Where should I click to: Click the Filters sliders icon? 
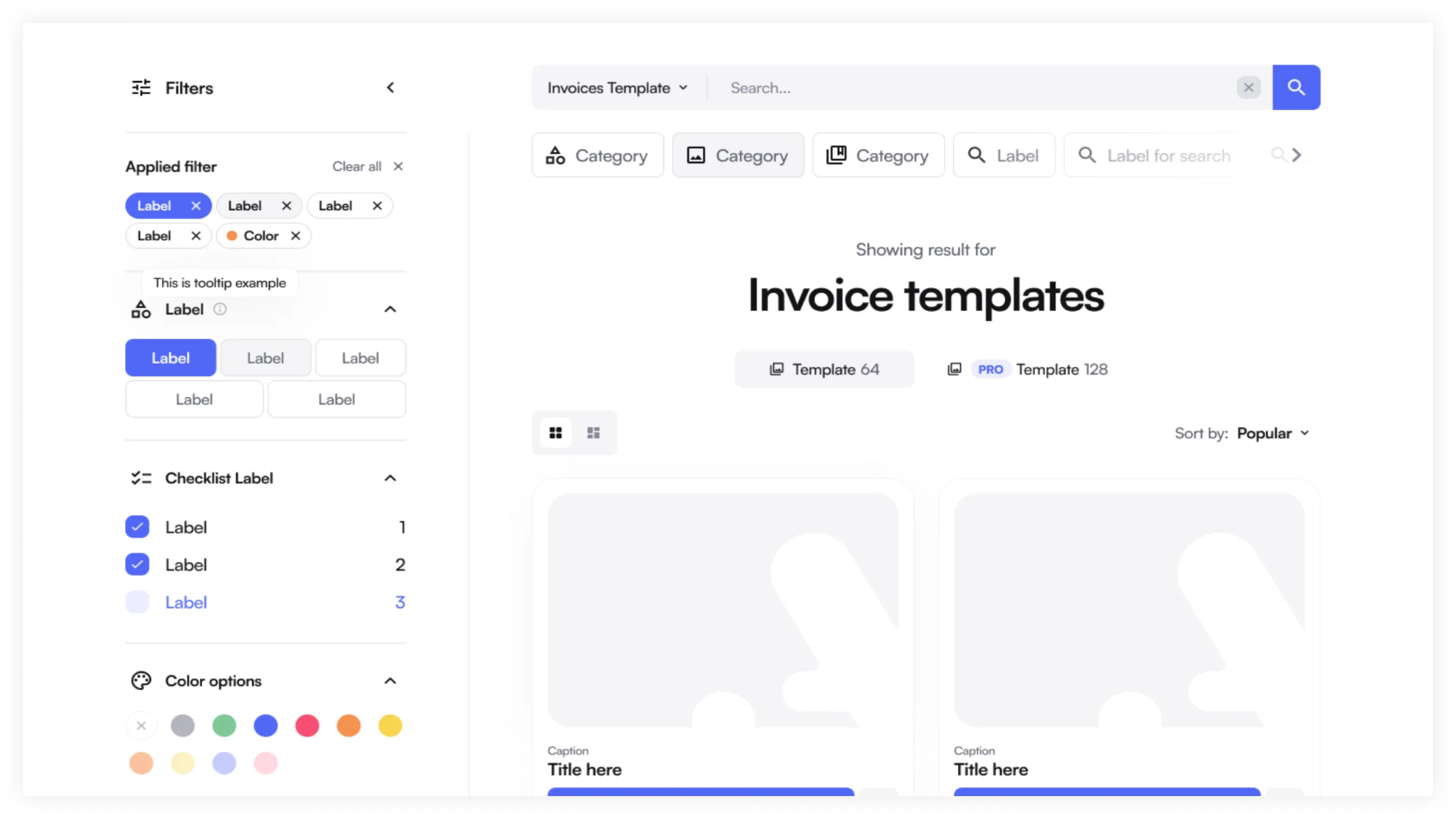[x=141, y=88]
